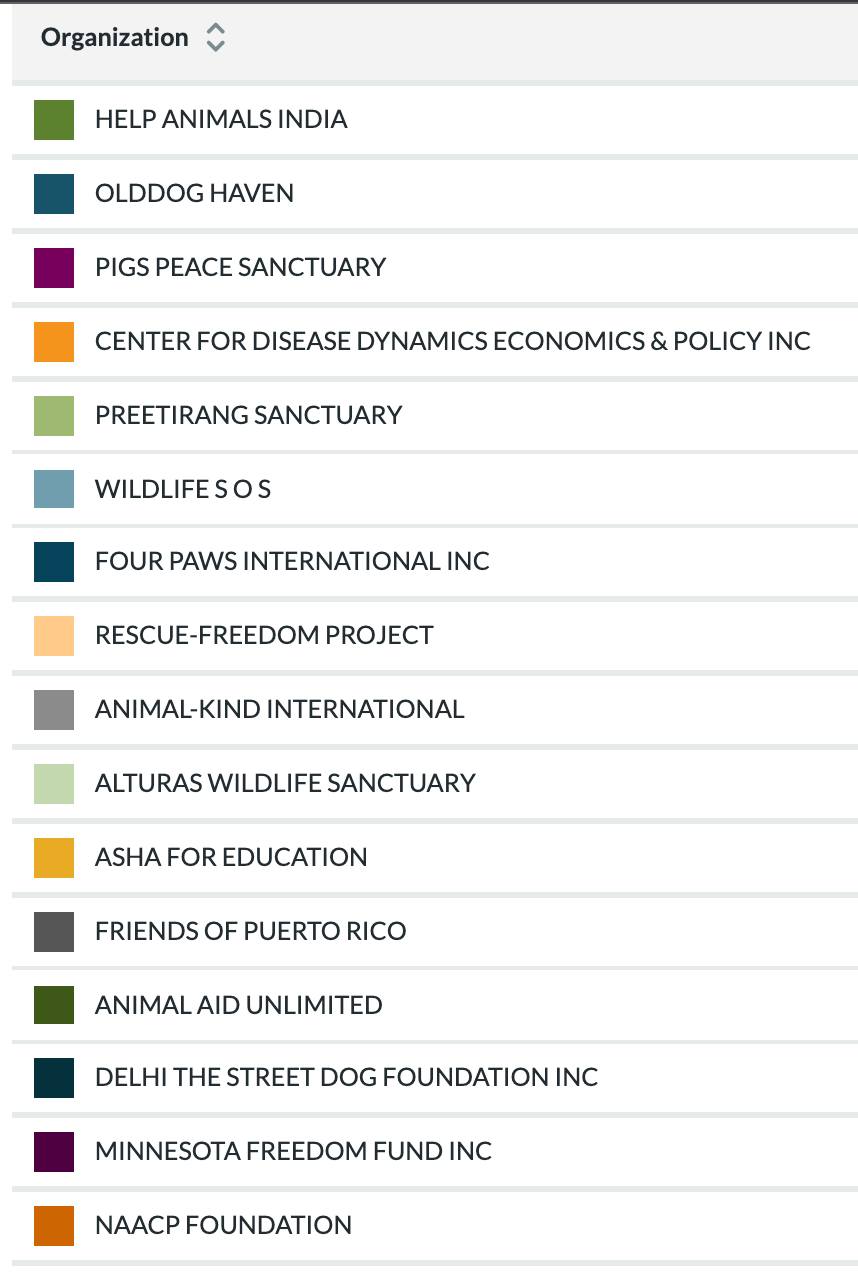858x1276 pixels.
Task: Select the dark gray Friends of Puerto Rico swatch
Action: click(x=54, y=931)
